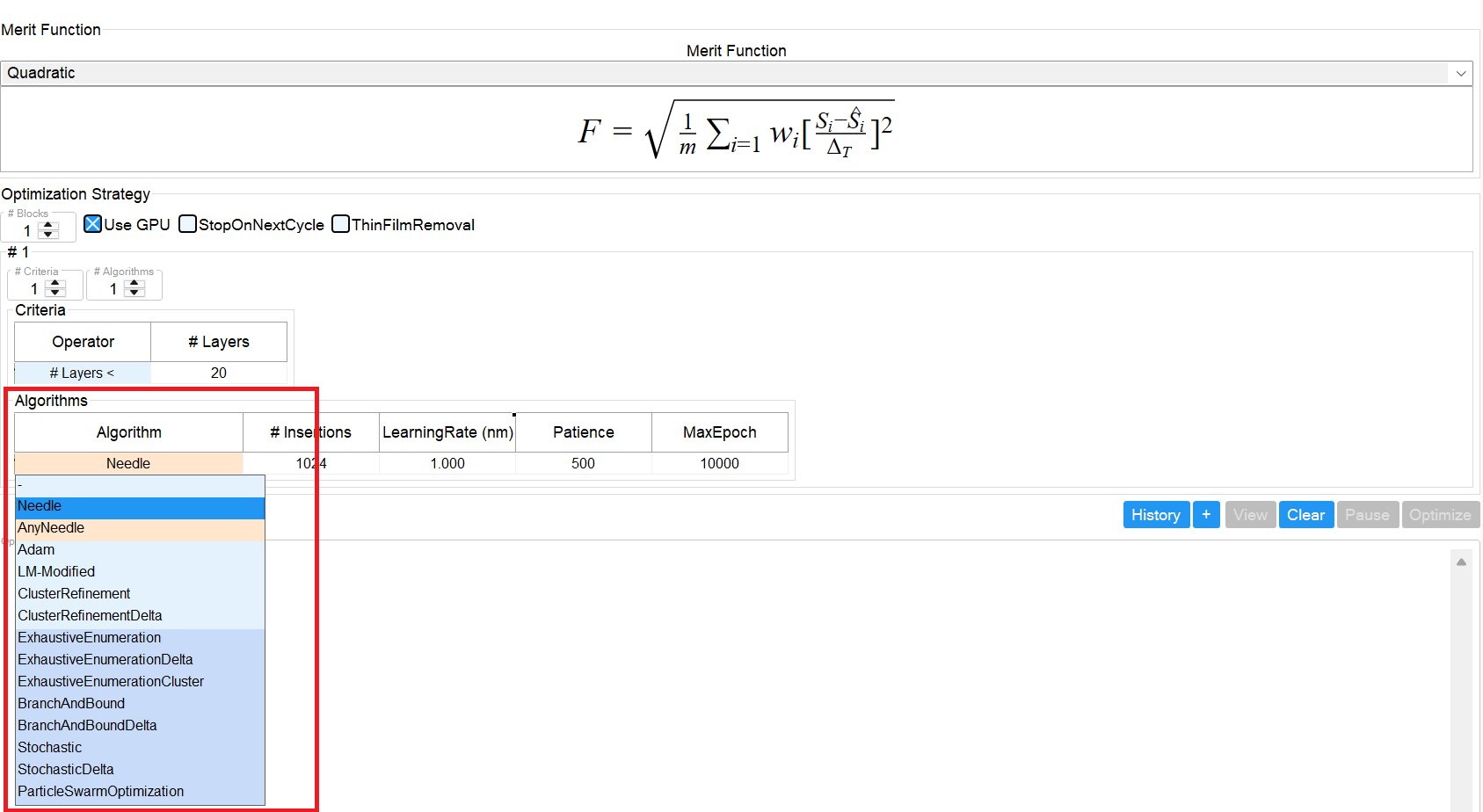Click the Patience value field showing 500

583,463
